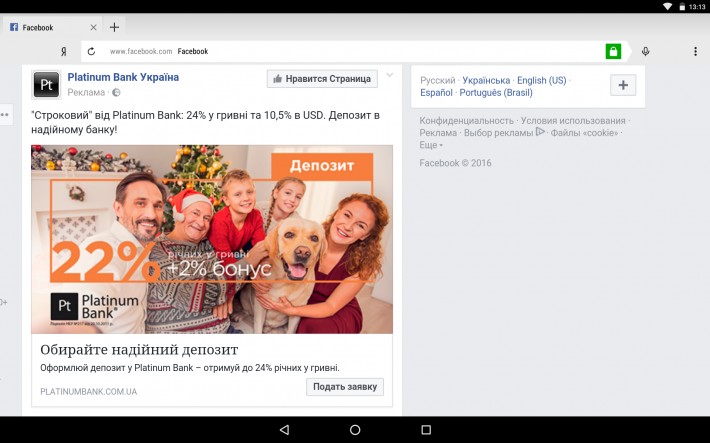Expand the Еще footer dropdown
The width and height of the screenshot is (710, 443).
pos(431,145)
